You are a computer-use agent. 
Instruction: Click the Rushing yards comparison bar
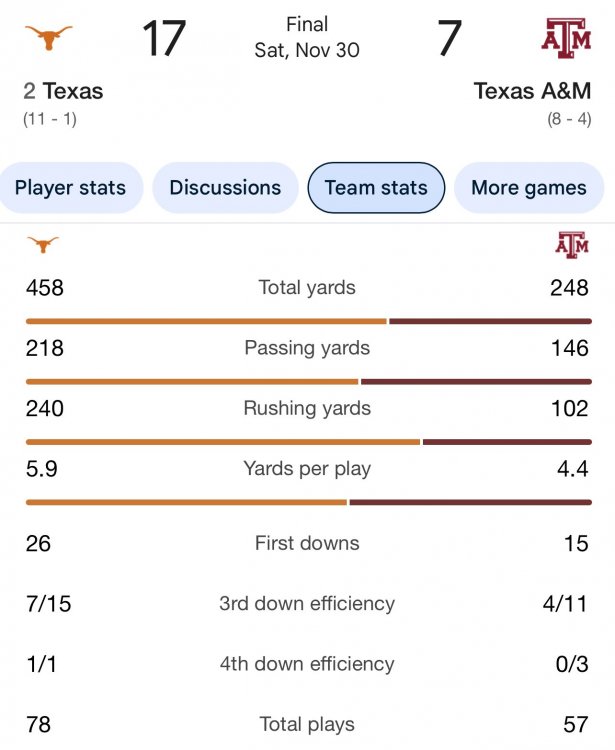(x=308, y=441)
